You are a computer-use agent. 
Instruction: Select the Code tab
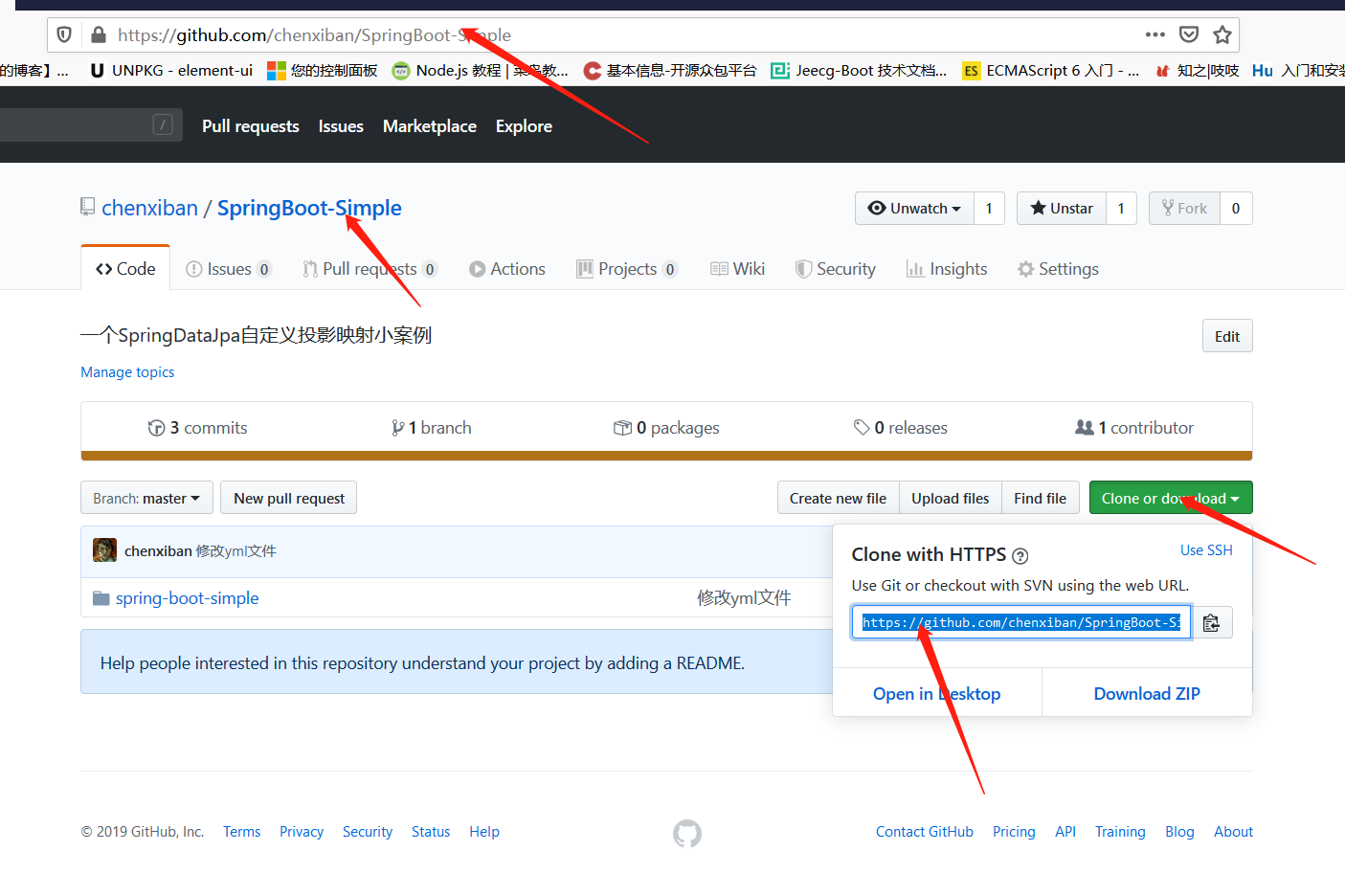[125, 269]
